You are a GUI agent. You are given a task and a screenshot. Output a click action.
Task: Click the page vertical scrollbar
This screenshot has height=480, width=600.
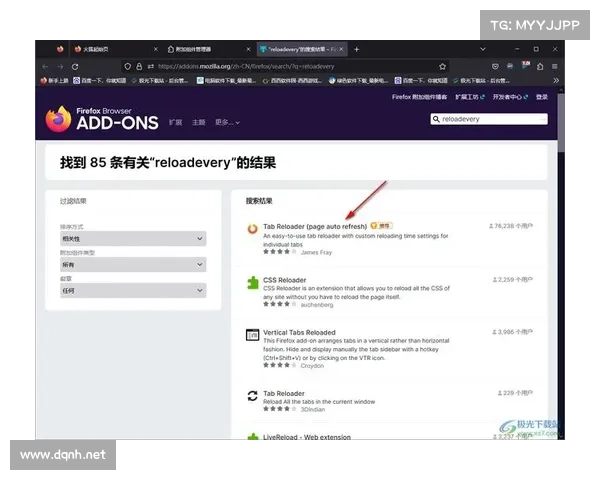pos(561,122)
